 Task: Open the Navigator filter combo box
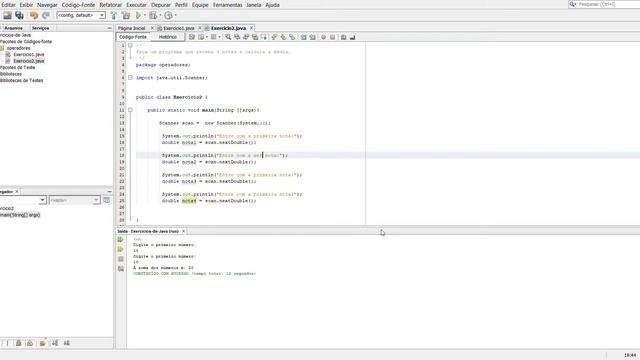click(74, 200)
